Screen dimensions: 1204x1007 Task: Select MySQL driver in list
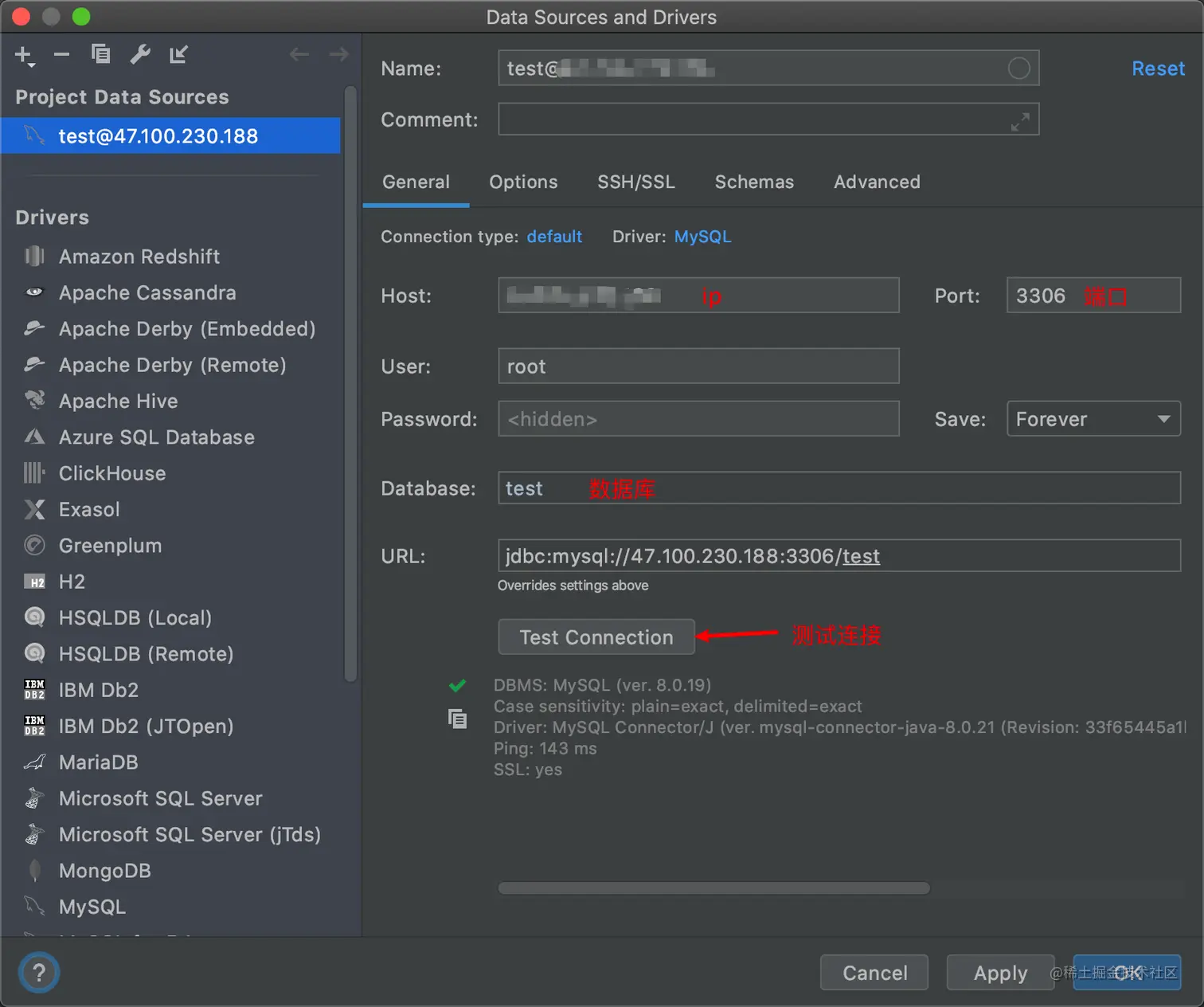point(92,907)
